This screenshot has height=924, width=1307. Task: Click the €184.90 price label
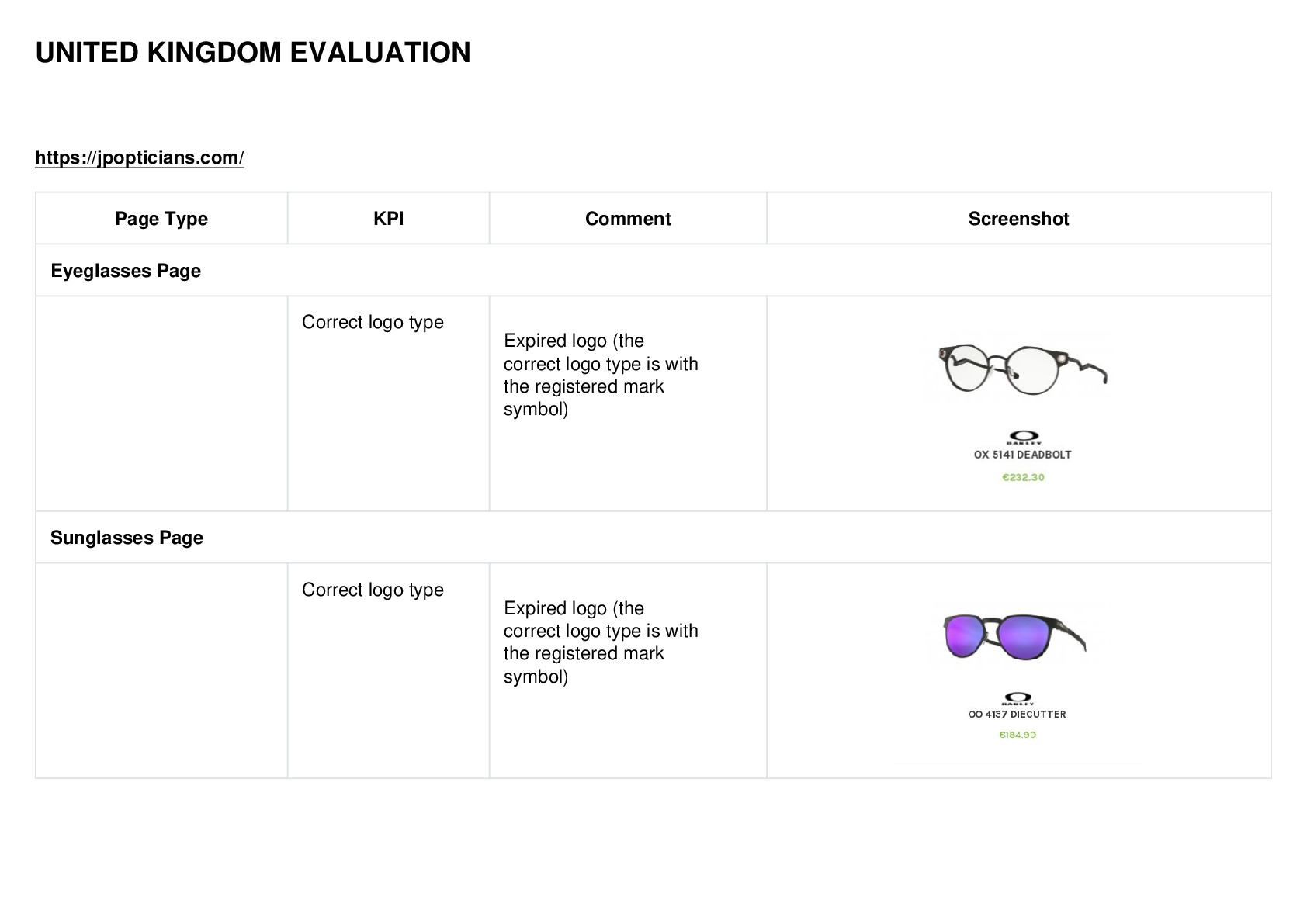pos(1018,735)
